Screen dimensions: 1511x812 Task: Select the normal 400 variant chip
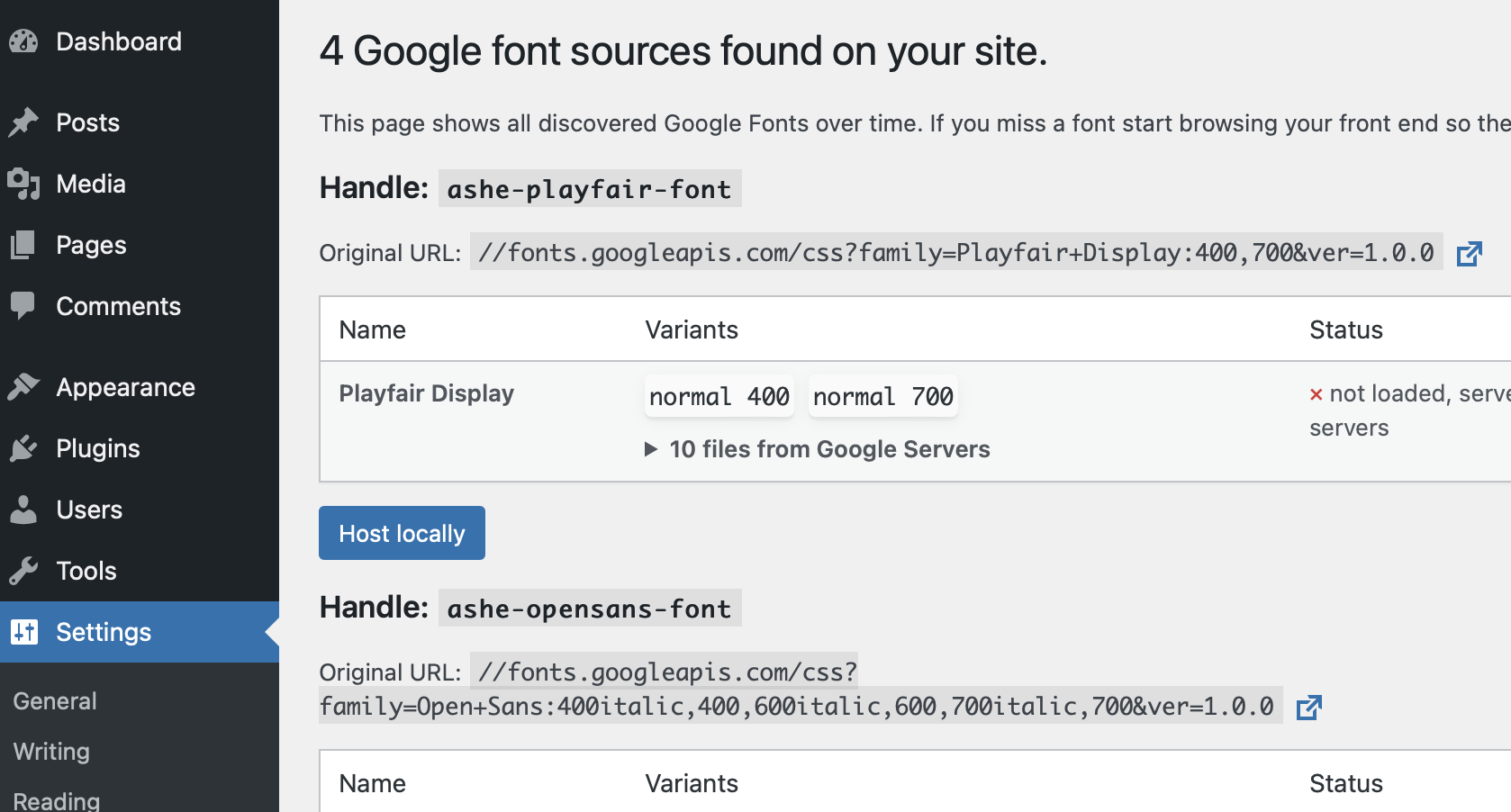coord(719,396)
